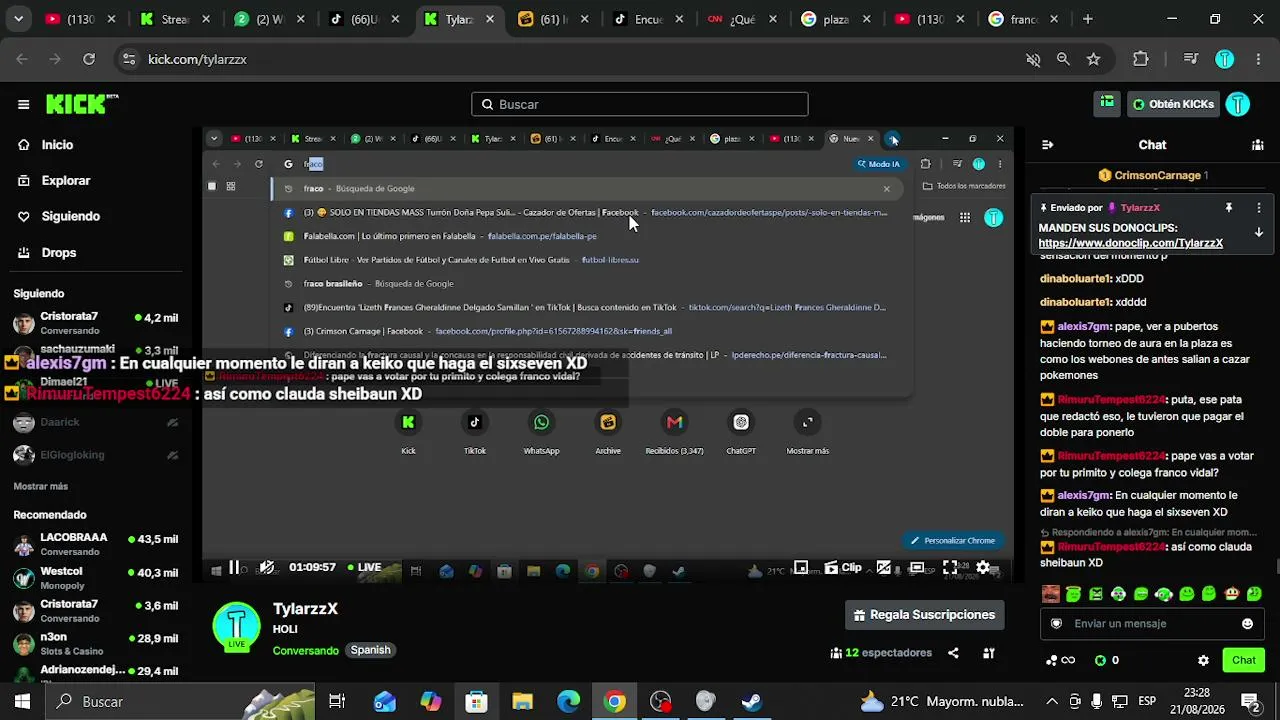Click the Regala Suscripciones button
The image size is (1280, 720).
tap(925, 615)
